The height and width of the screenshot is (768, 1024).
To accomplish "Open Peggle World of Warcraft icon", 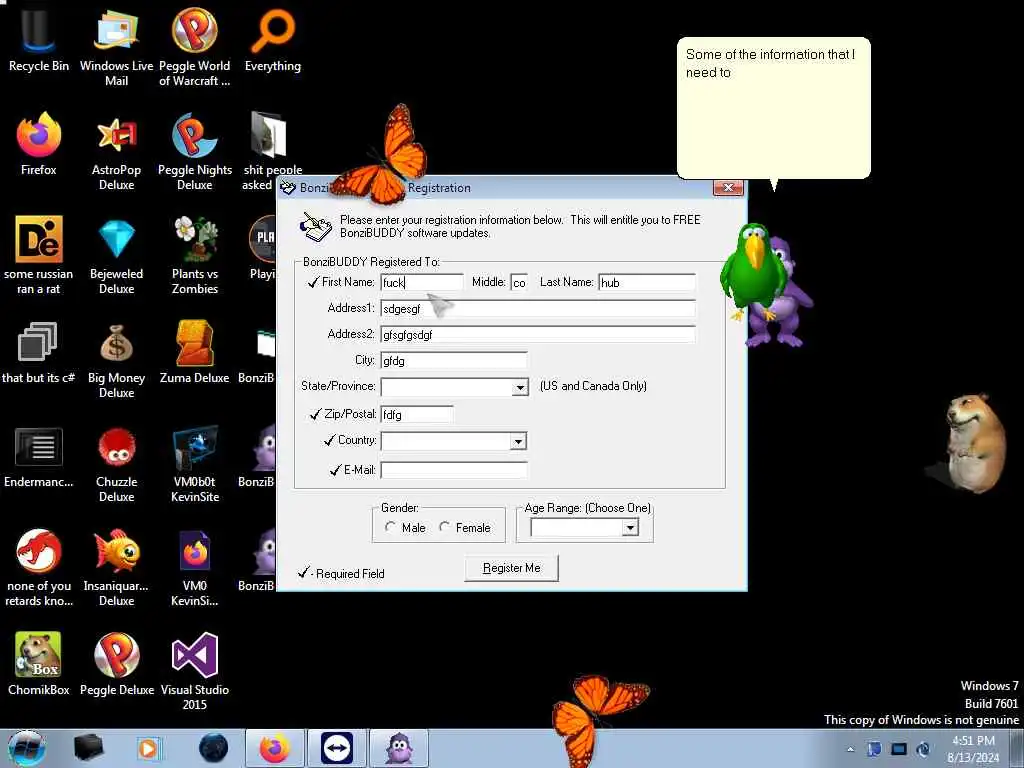I will [195, 46].
